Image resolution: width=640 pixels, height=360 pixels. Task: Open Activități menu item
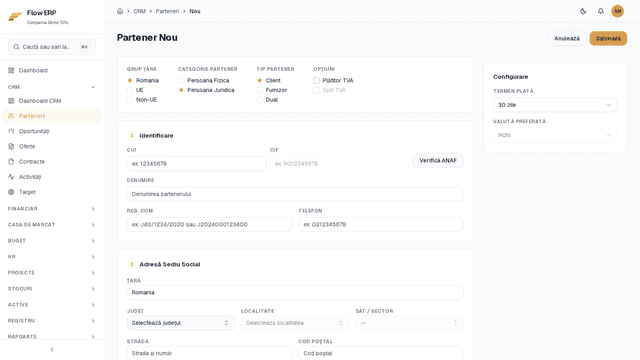click(x=52, y=177)
